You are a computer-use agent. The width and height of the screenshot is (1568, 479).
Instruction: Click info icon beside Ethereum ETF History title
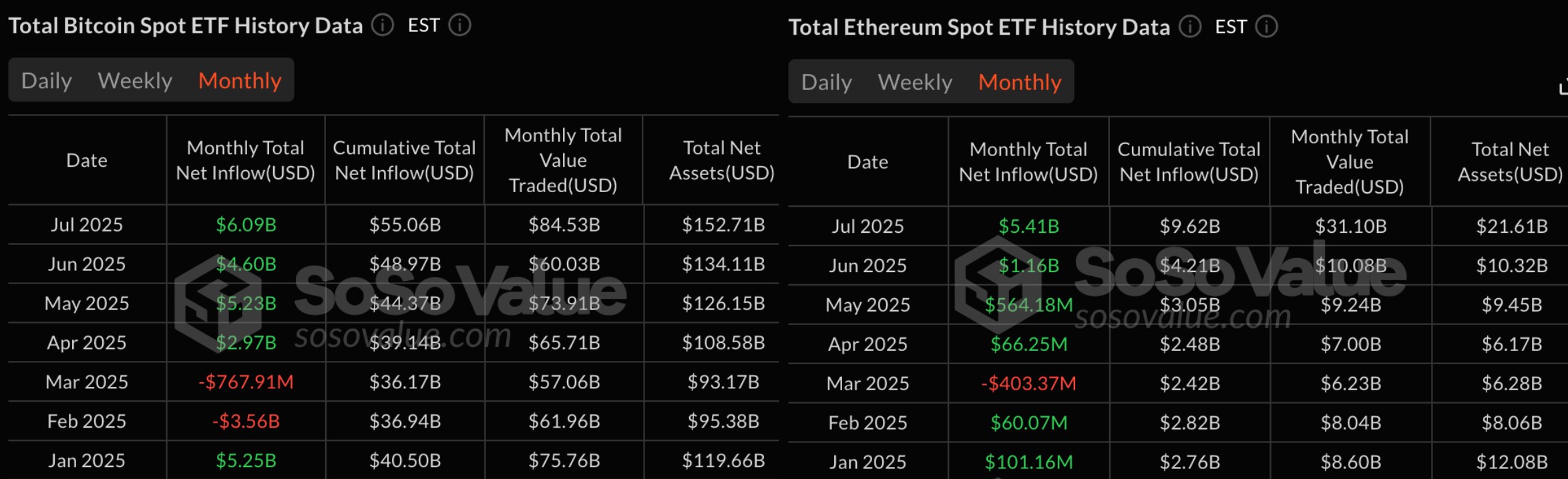coord(1190,27)
